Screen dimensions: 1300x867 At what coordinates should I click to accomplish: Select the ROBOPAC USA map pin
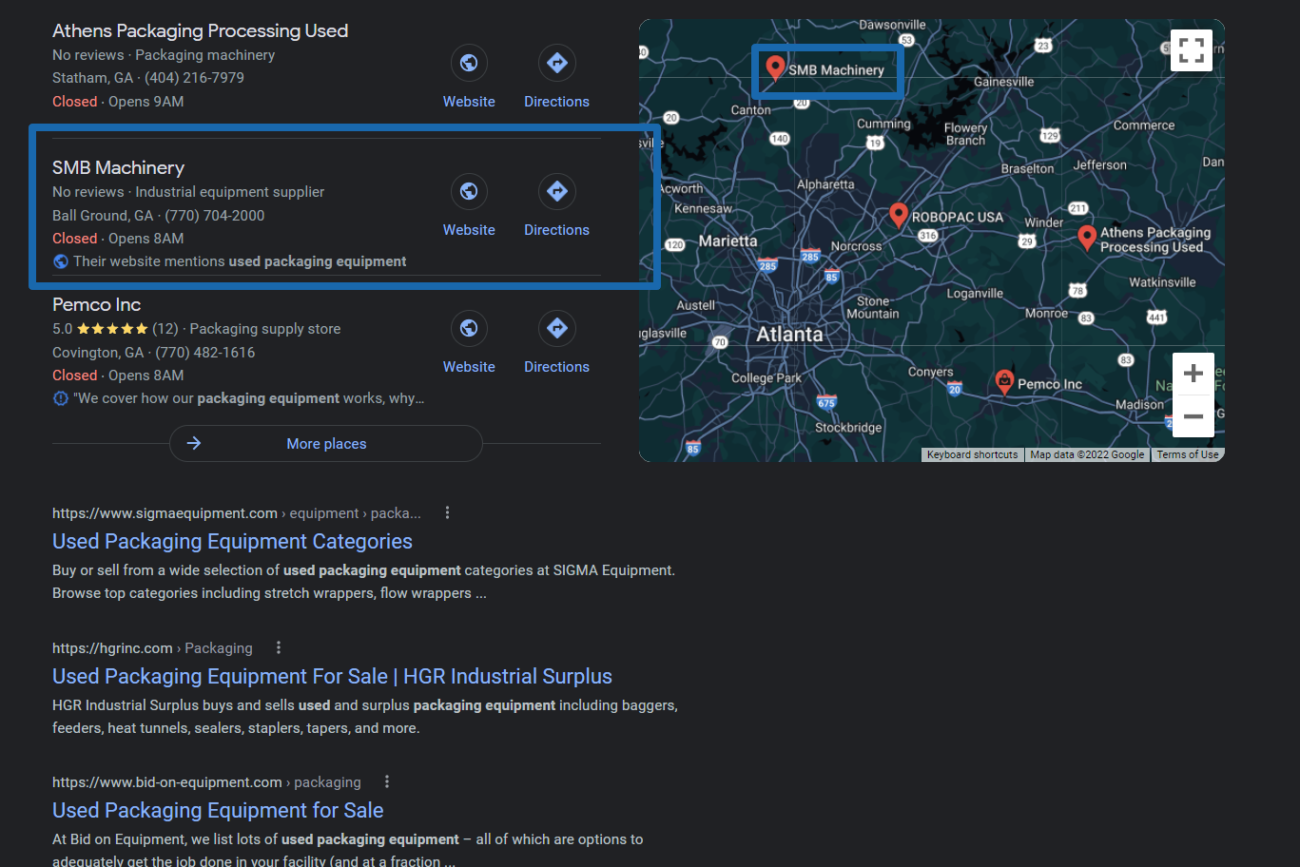898,214
